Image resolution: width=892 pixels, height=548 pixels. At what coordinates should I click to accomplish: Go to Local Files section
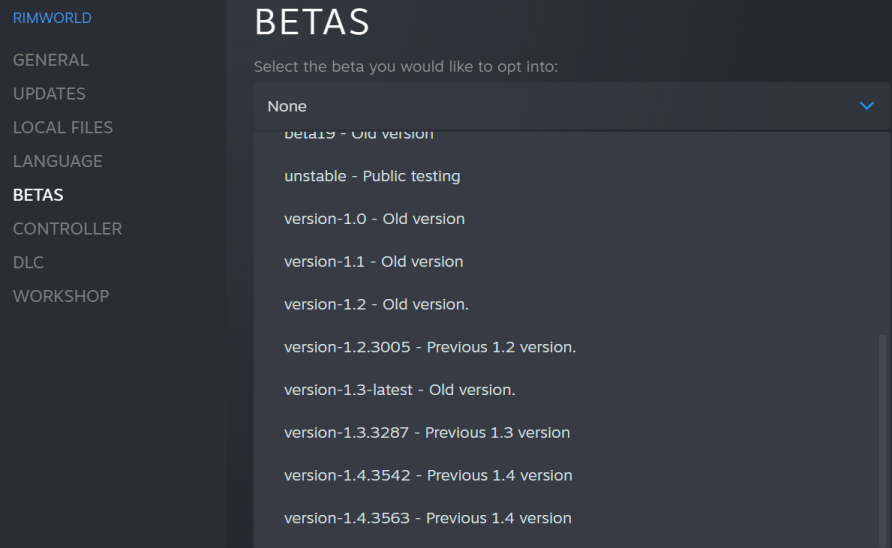point(63,128)
